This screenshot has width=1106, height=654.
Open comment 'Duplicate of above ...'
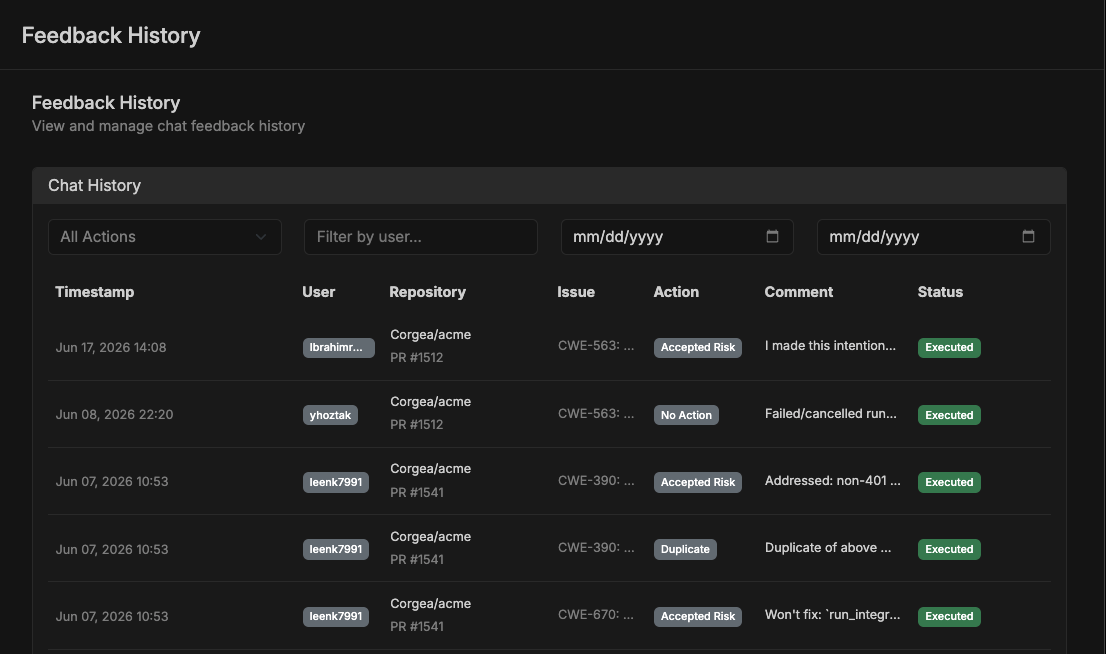click(x=828, y=547)
